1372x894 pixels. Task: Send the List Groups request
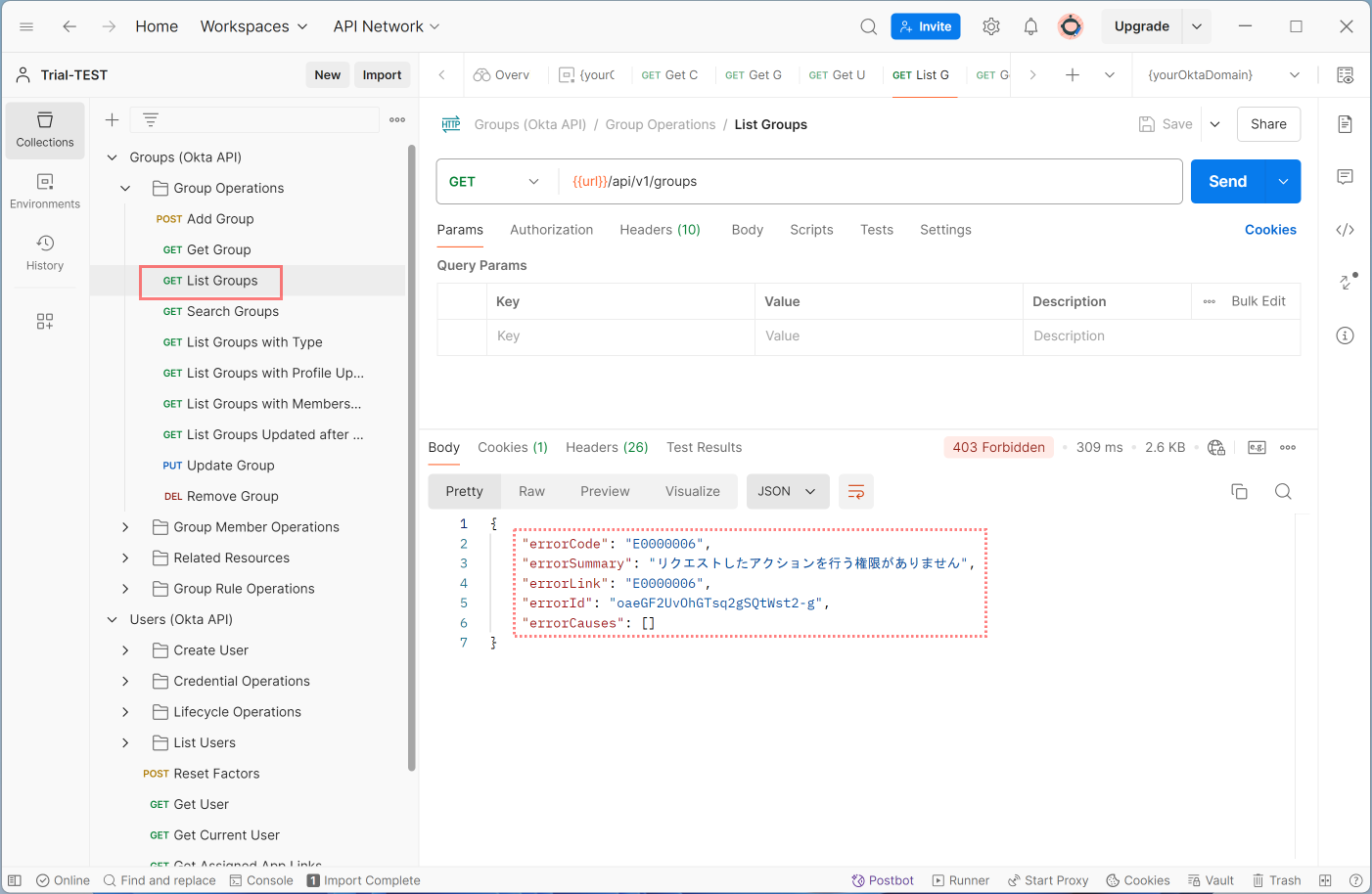1226,181
